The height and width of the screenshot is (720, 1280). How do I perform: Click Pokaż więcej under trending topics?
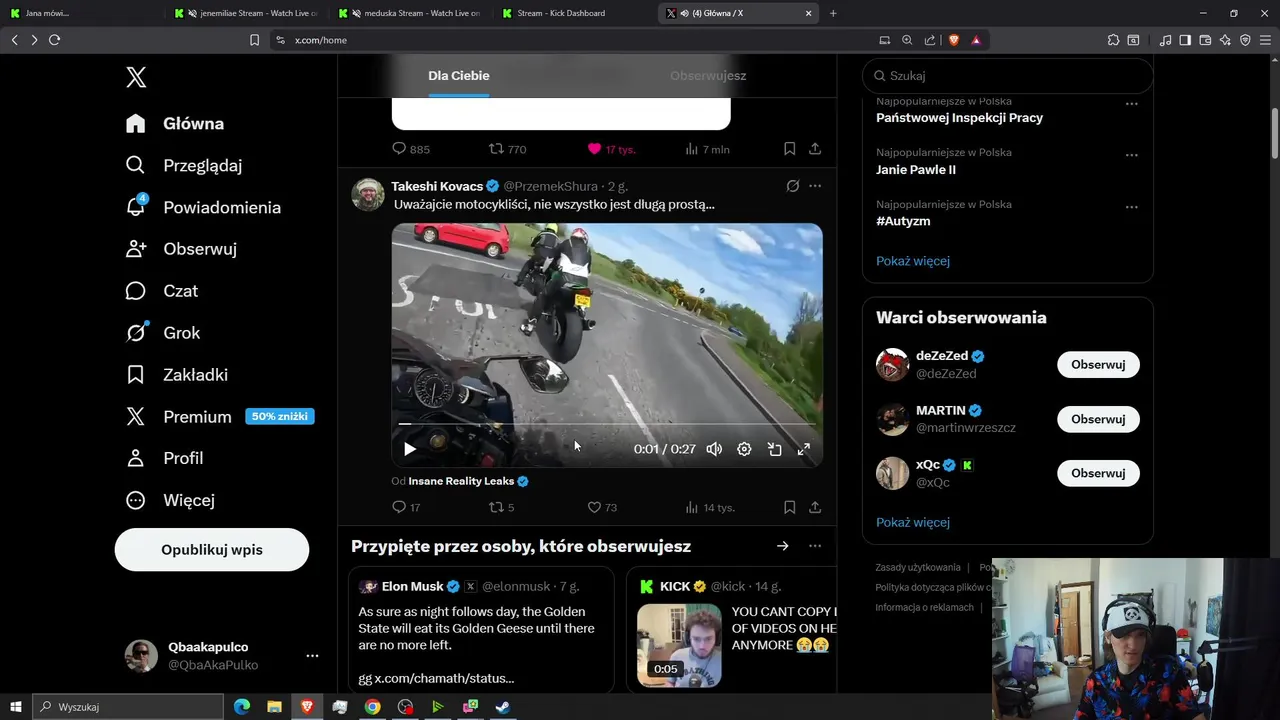point(913,261)
